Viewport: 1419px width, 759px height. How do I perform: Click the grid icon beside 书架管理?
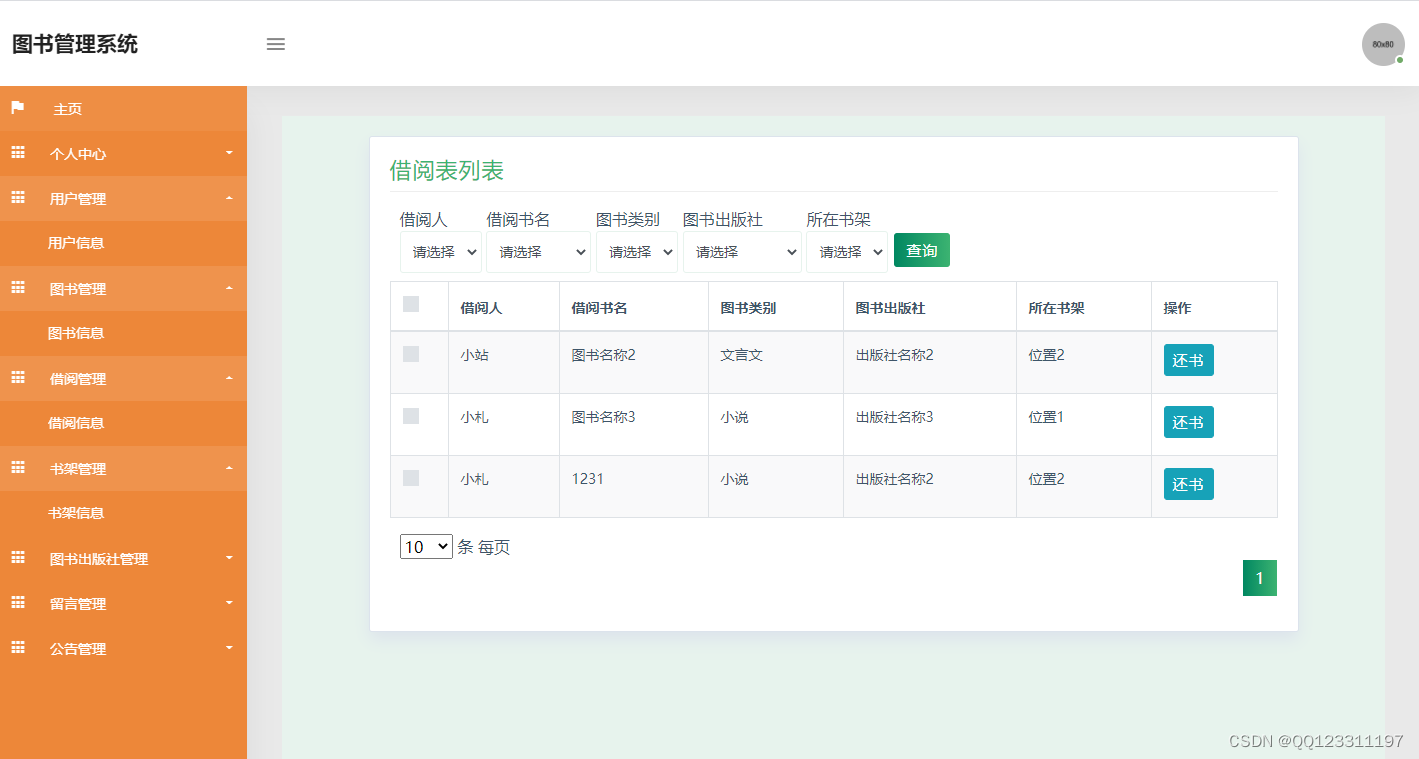(x=18, y=468)
